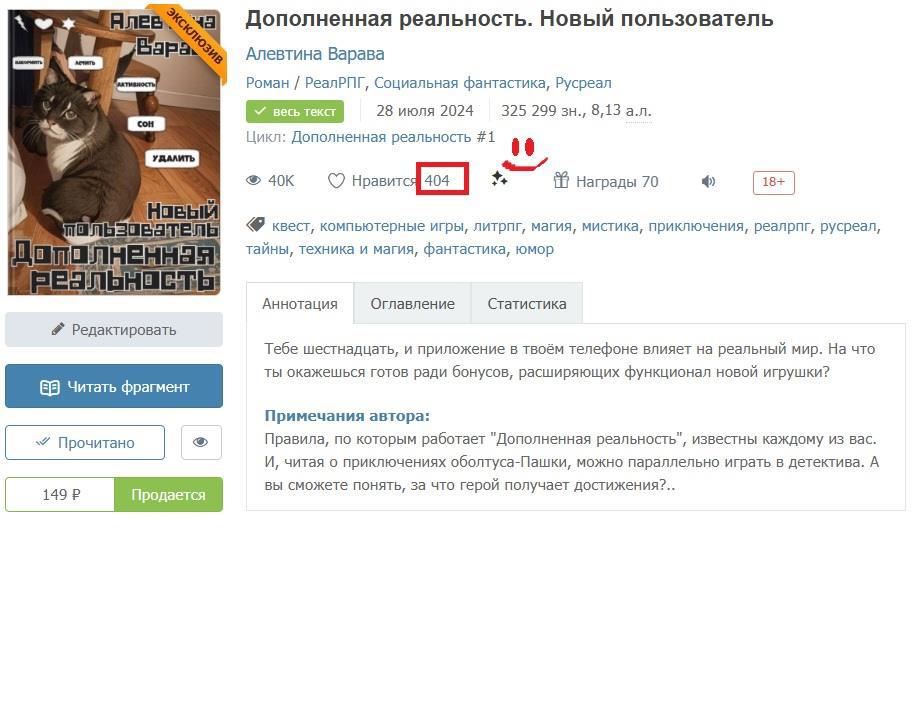Open the Статистика tab
Screen dimensions: 917x725
coord(526,303)
